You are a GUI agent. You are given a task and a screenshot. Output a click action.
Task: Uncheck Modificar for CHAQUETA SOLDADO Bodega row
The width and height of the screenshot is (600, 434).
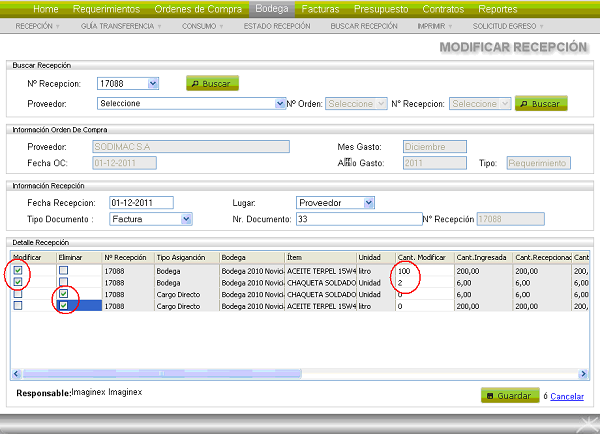[18, 282]
